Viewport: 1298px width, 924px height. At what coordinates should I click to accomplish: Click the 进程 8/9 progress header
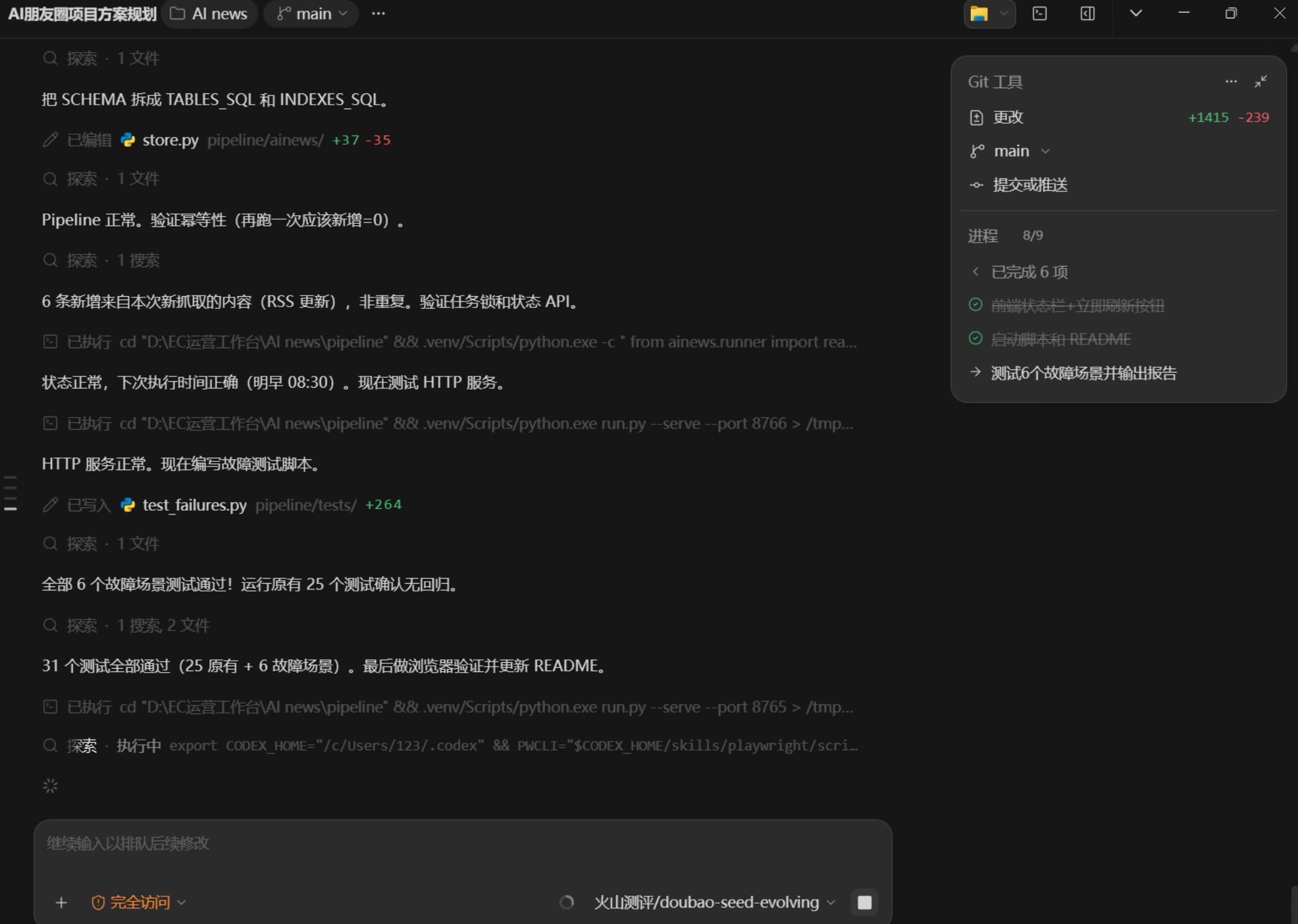click(1005, 236)
